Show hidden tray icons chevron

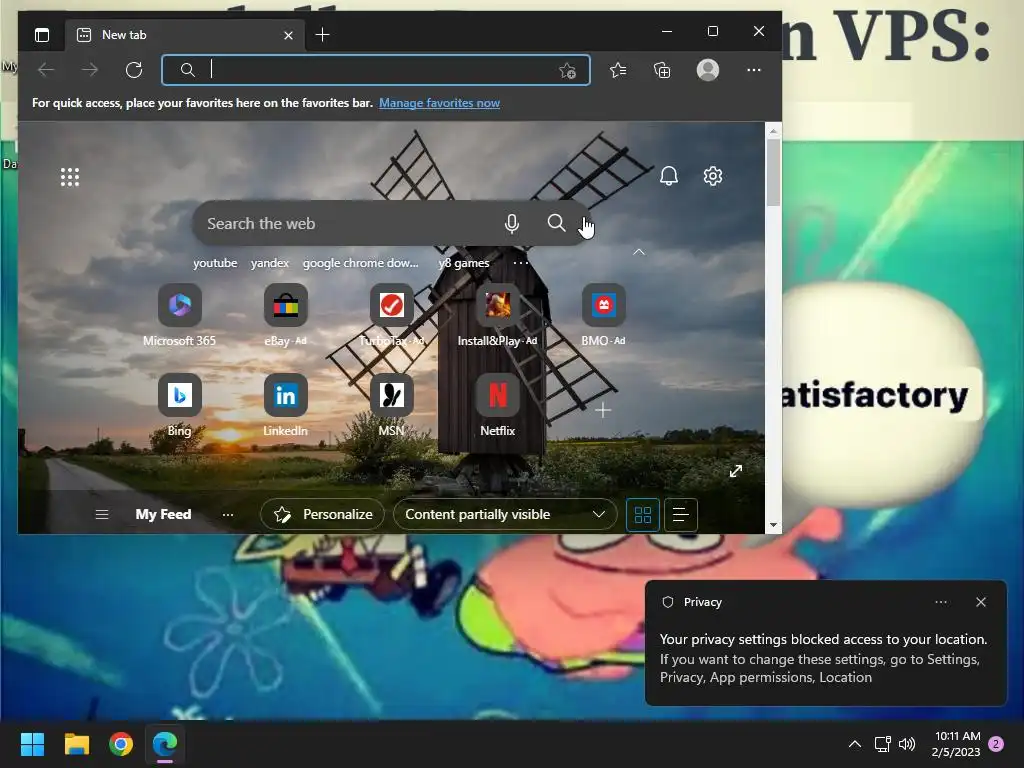(854, 744)
